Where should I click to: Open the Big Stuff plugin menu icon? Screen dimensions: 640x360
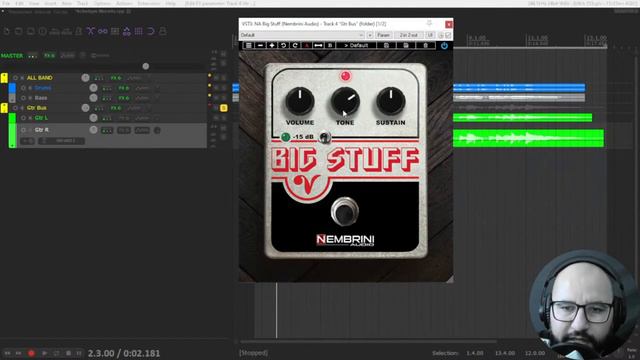(x=248, y=45)
